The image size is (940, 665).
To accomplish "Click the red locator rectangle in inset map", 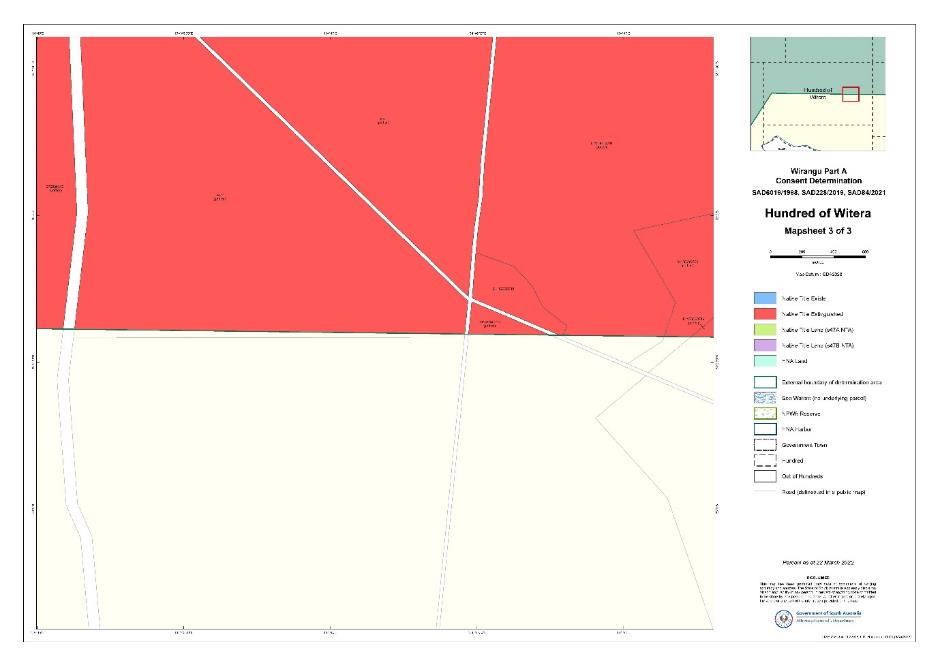I will [850, 94].
